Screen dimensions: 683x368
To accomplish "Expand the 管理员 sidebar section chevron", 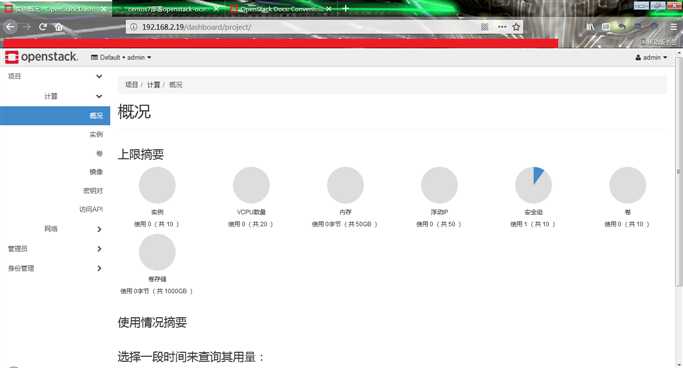I will [99, 249].
